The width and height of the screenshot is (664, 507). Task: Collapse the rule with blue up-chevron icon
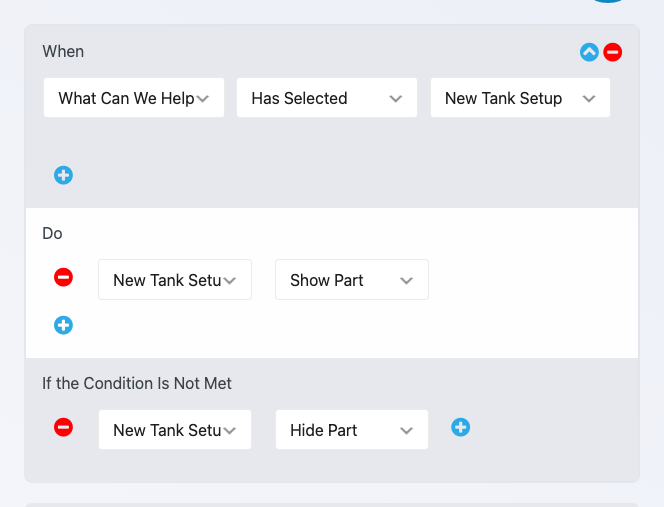pos(589,52)
